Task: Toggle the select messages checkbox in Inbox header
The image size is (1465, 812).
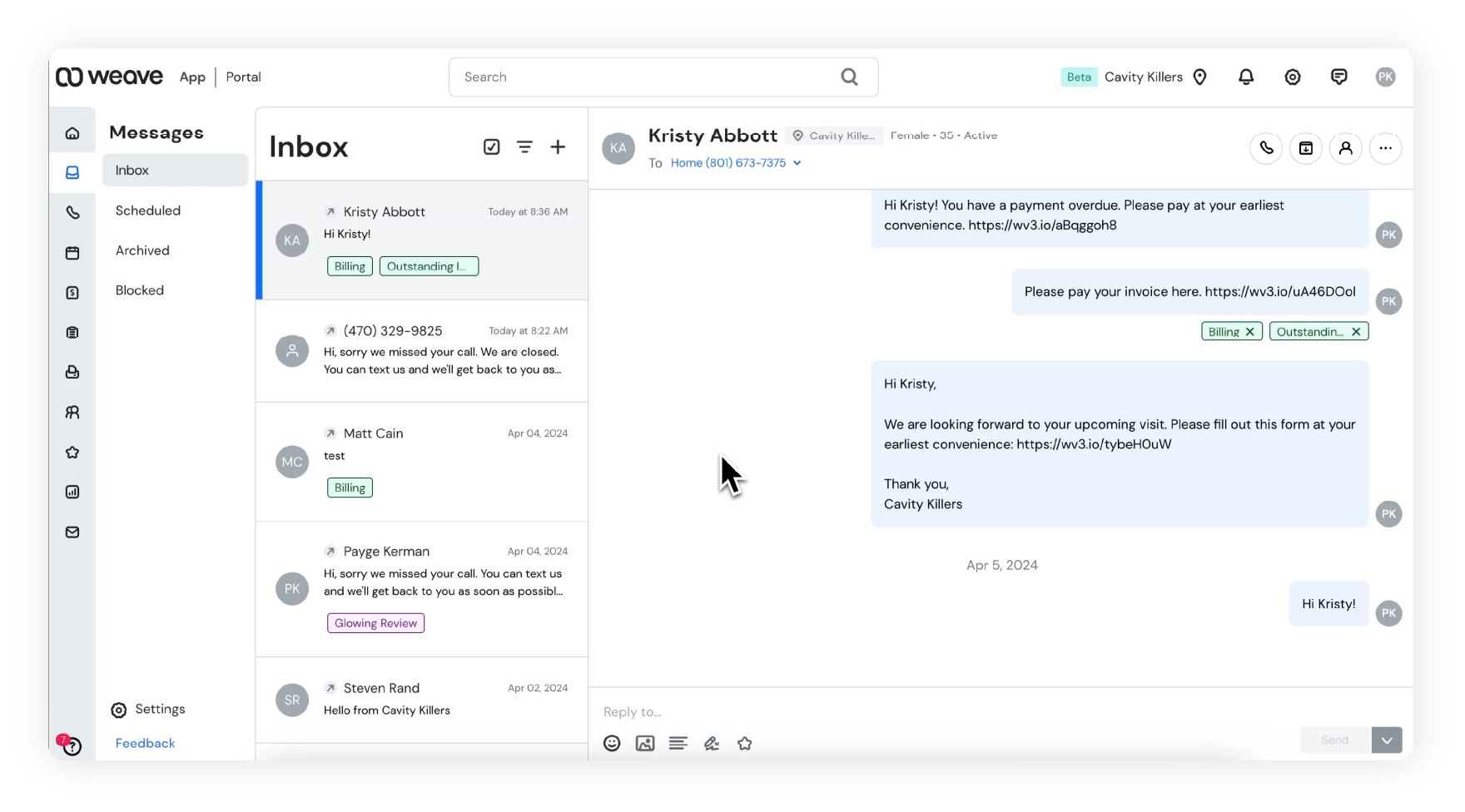Action: point(492,146)
